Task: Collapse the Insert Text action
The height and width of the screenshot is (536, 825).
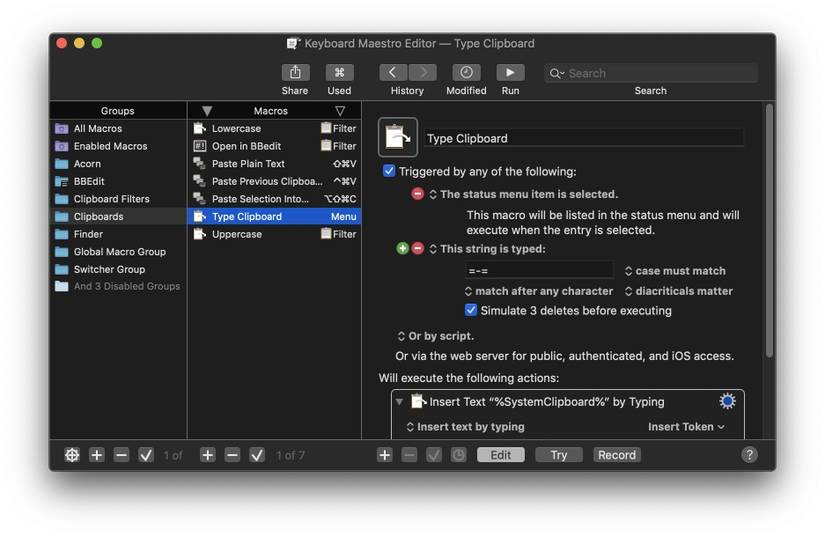Action: [x=399, y=401]
